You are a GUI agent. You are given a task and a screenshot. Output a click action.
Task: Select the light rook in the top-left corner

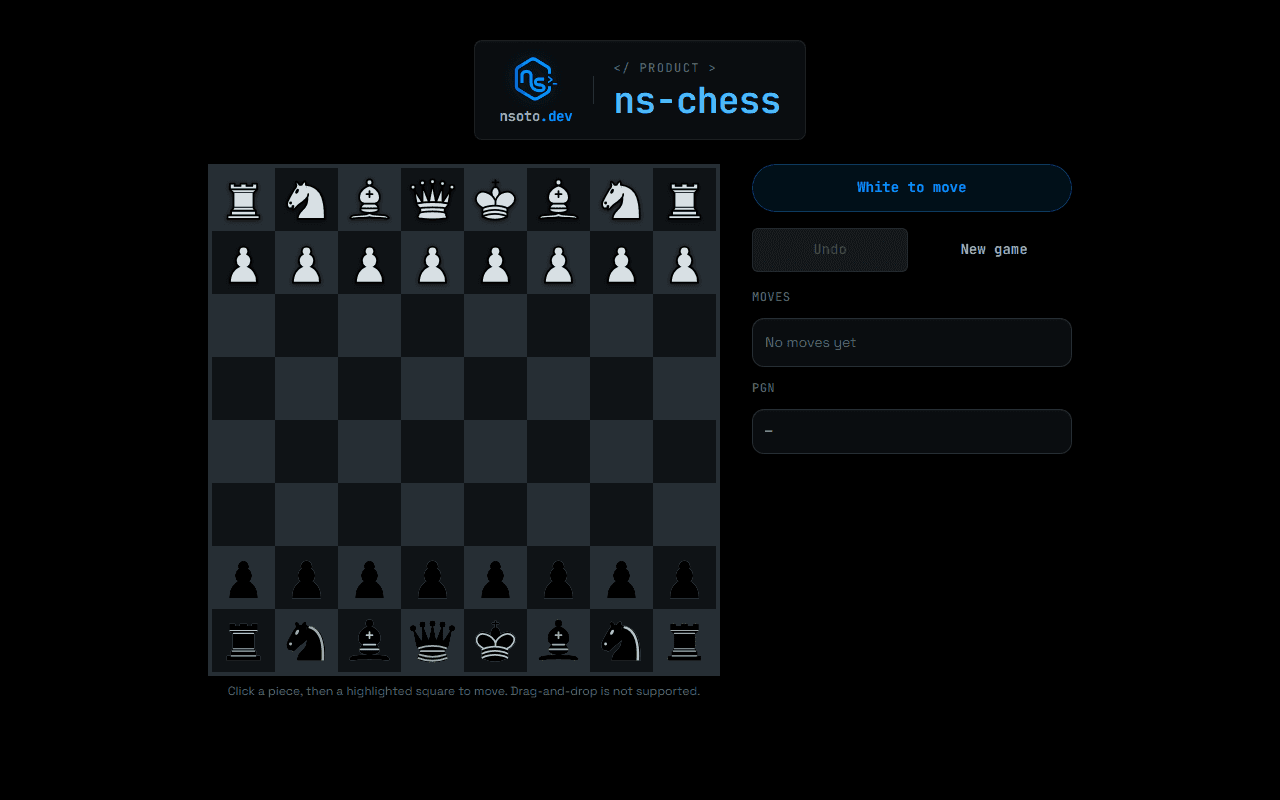[x=243, y=200]
